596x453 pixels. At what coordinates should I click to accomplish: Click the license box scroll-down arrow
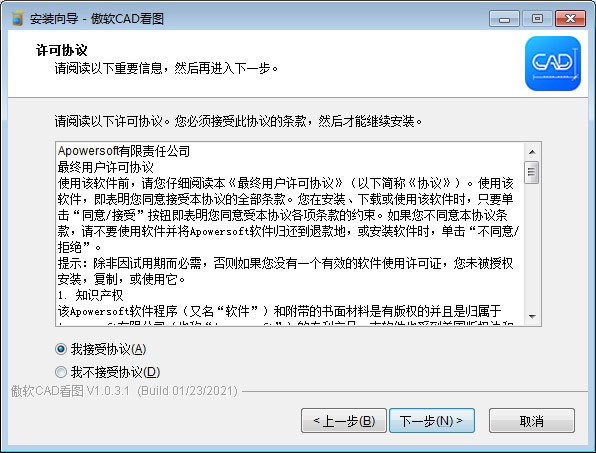point(532,317)
